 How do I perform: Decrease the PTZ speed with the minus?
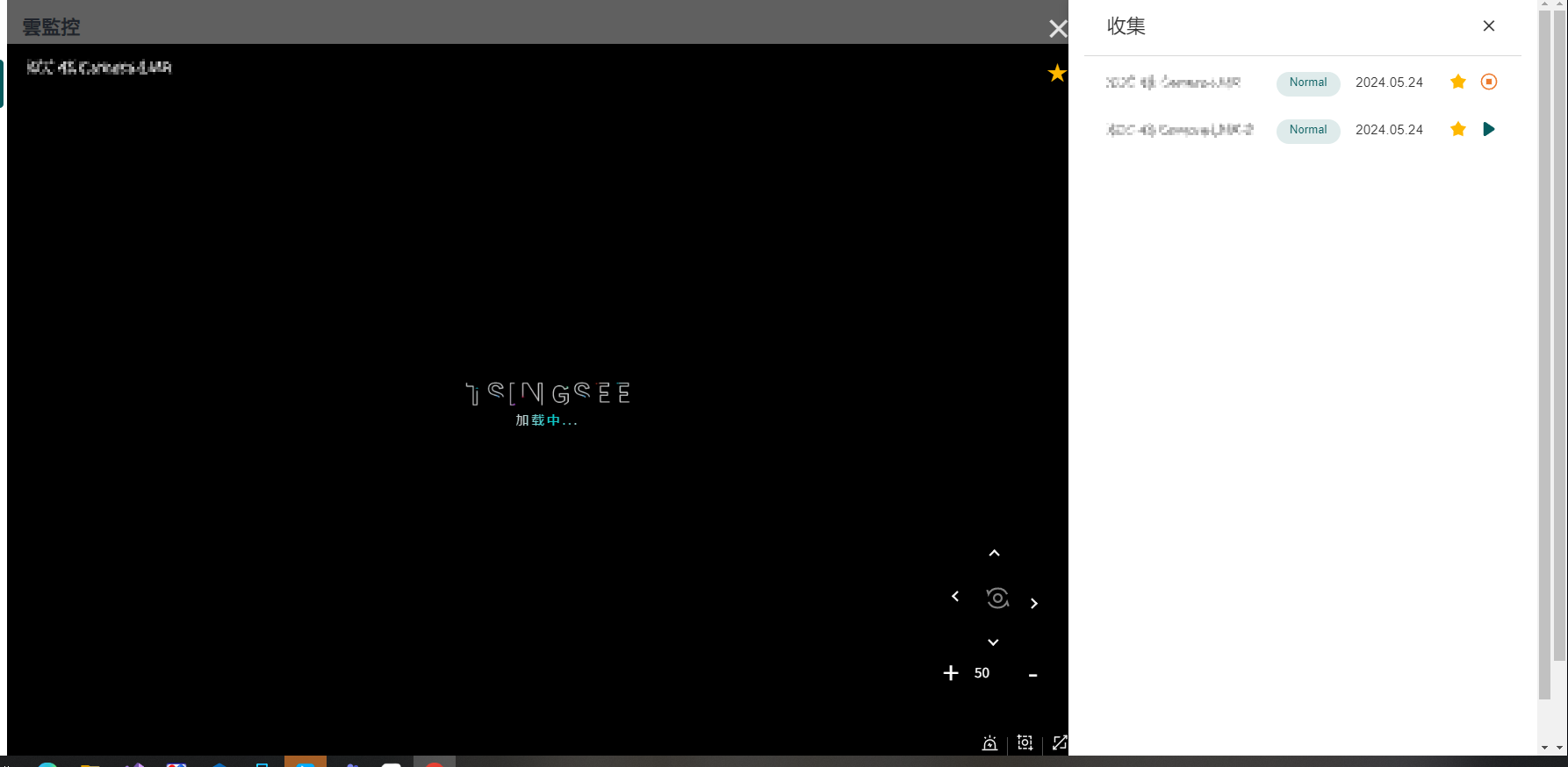click(x=1033, y=675)
